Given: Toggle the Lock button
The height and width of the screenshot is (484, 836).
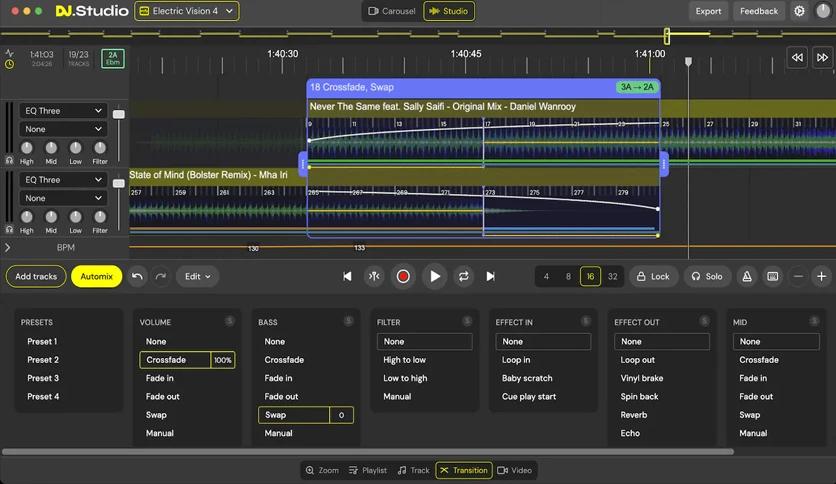Looking at the screenshot, I should (653, 276).
